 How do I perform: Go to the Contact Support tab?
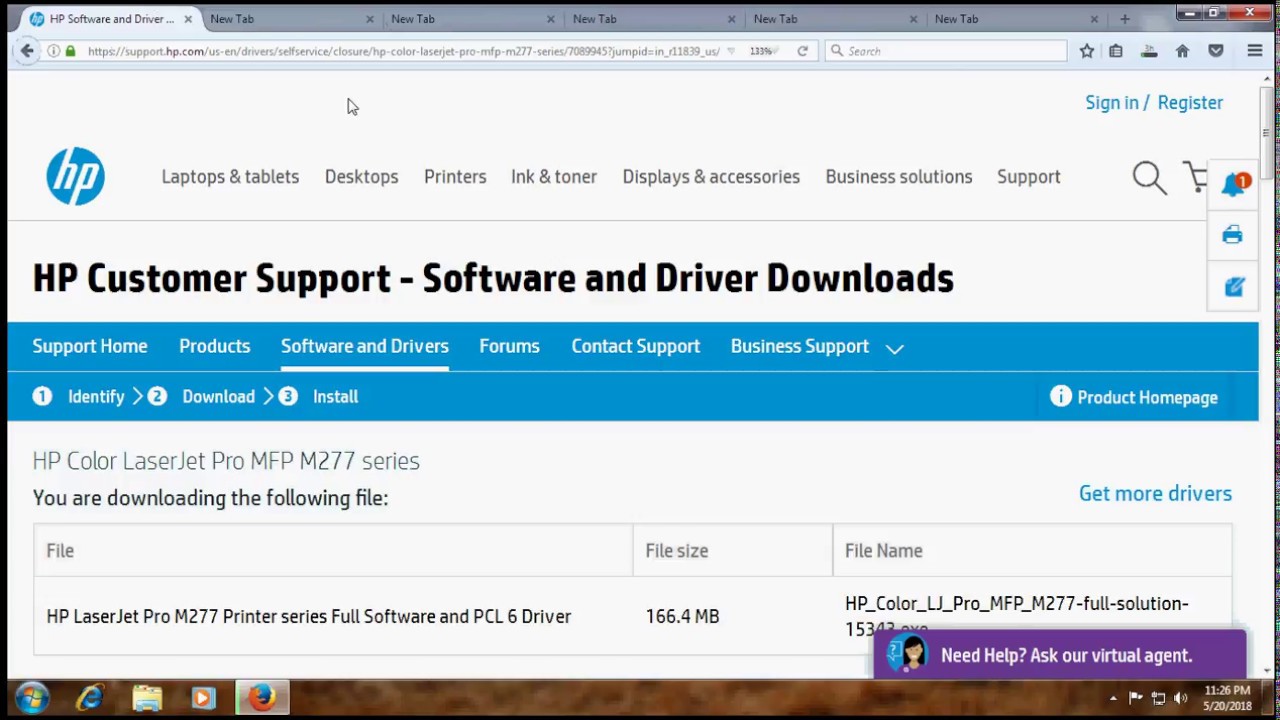coord(635,346)
